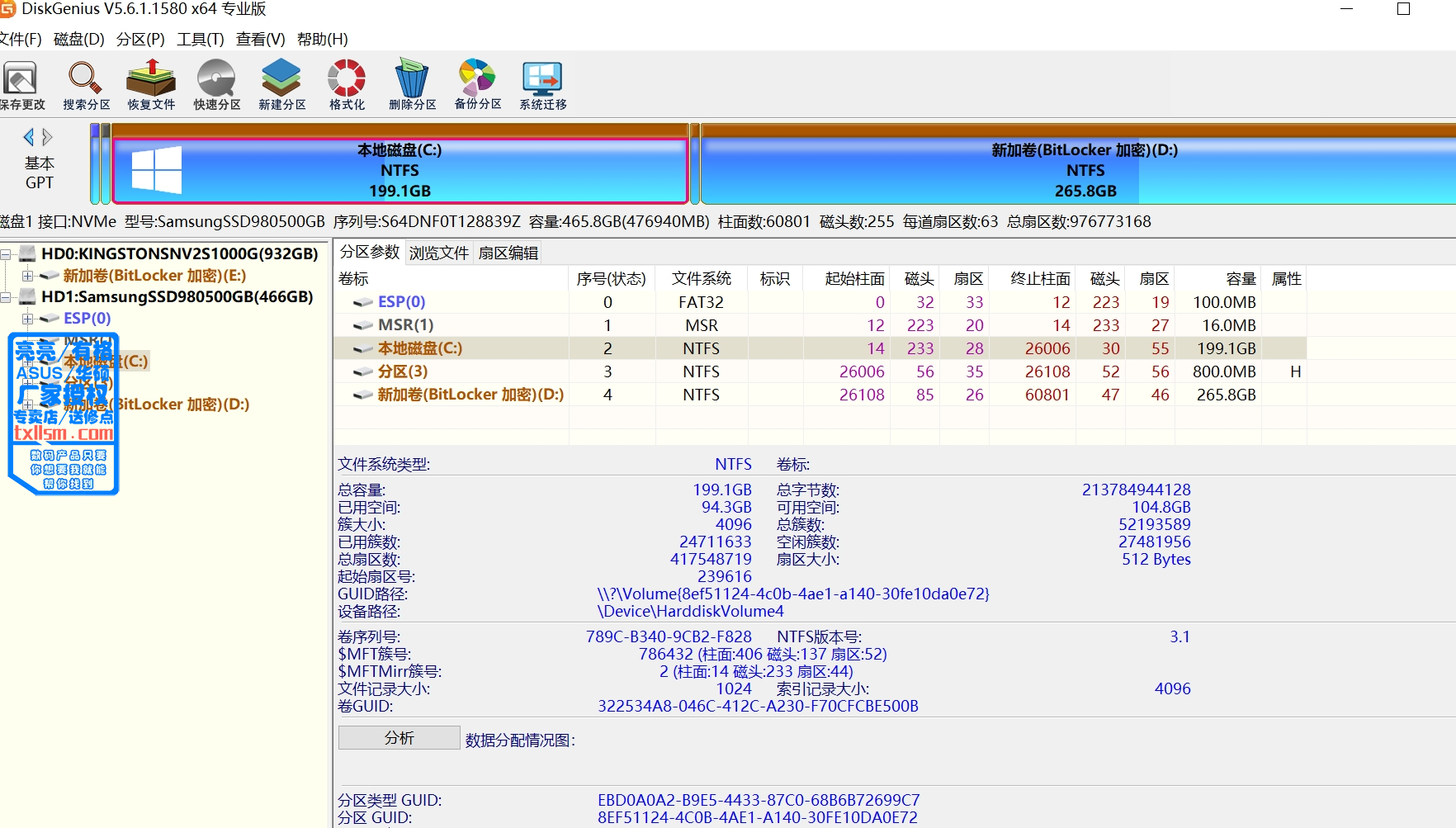1456x828 pixels.
Task: Expand the ESP(0) tree node
Action: [x=27, y=319]
